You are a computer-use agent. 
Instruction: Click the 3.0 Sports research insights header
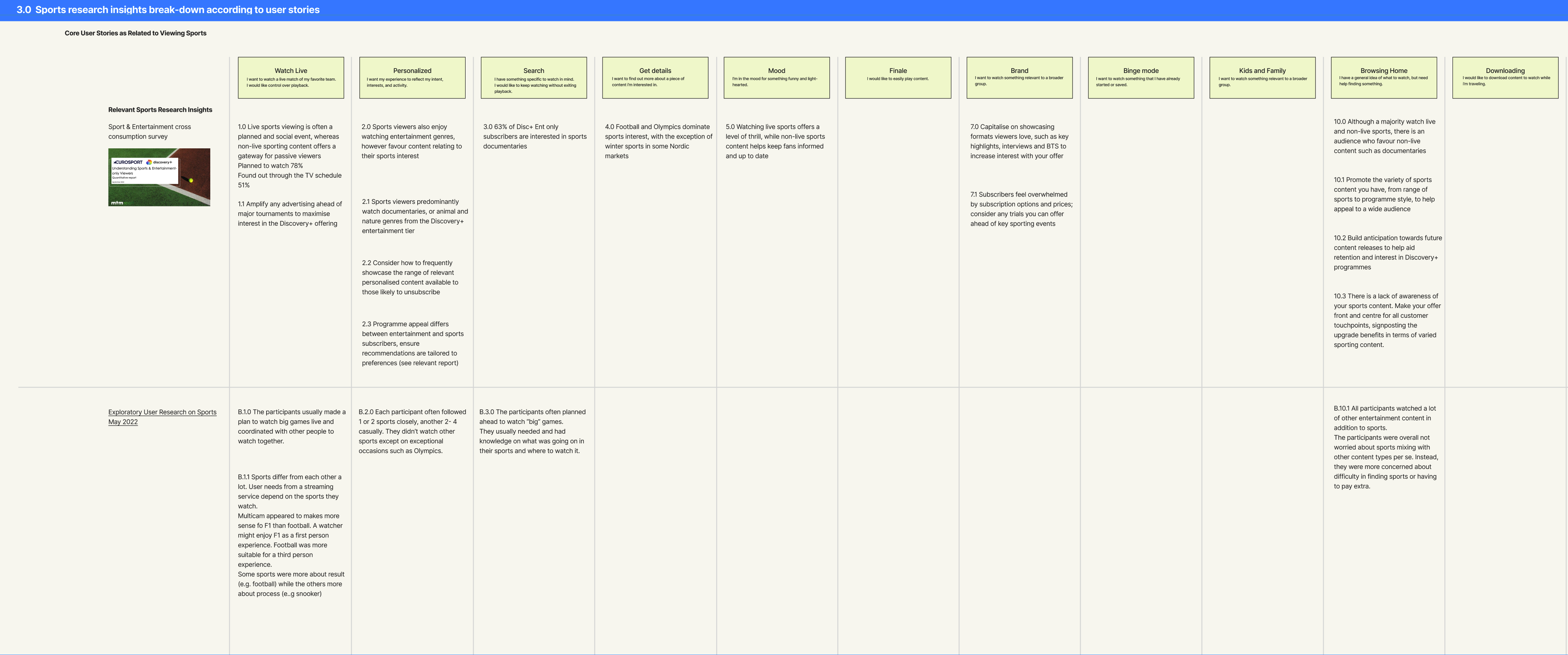coord(168,10)
